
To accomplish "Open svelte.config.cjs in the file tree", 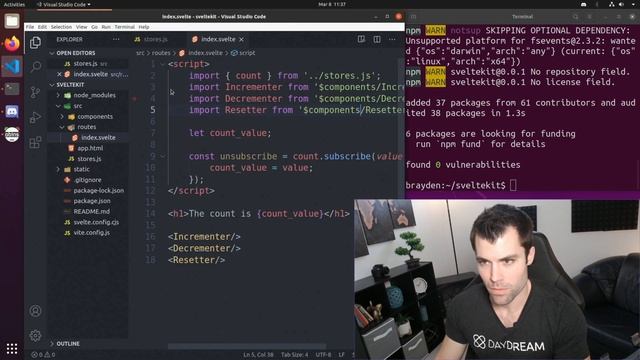I will pyautogui.click(x=96, y=222).
